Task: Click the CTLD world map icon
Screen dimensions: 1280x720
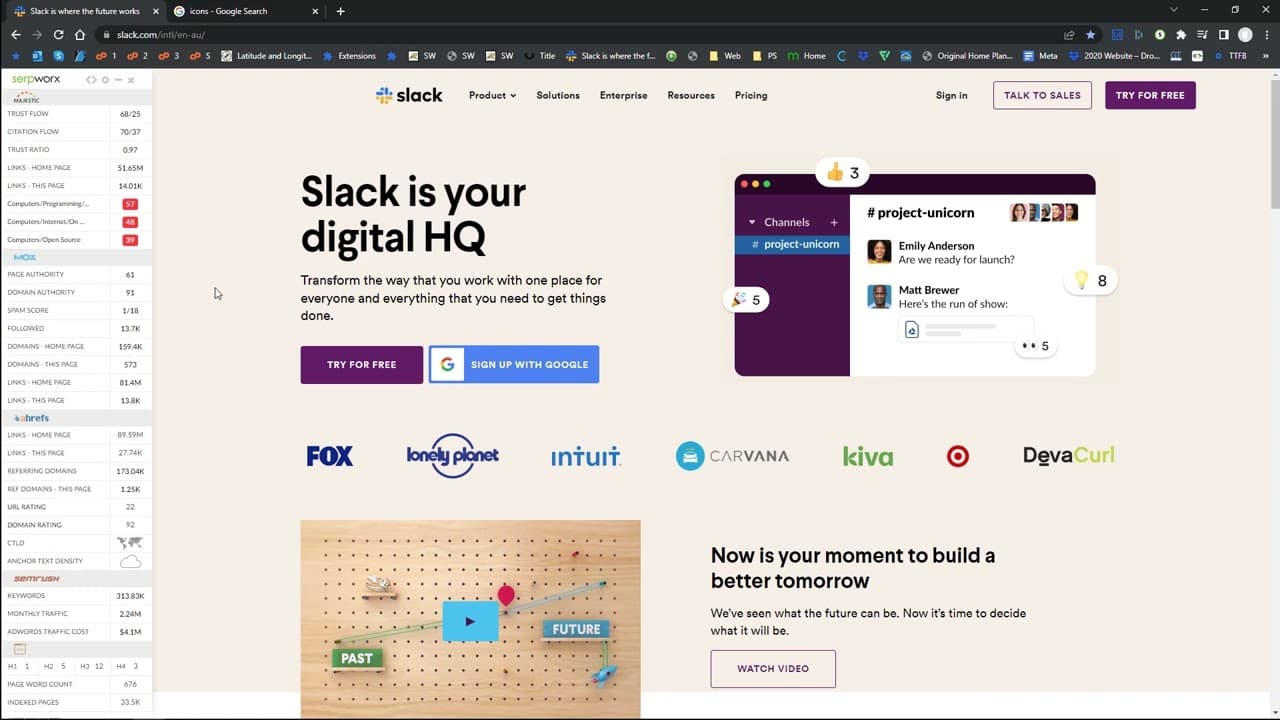Action: (130, 543)
